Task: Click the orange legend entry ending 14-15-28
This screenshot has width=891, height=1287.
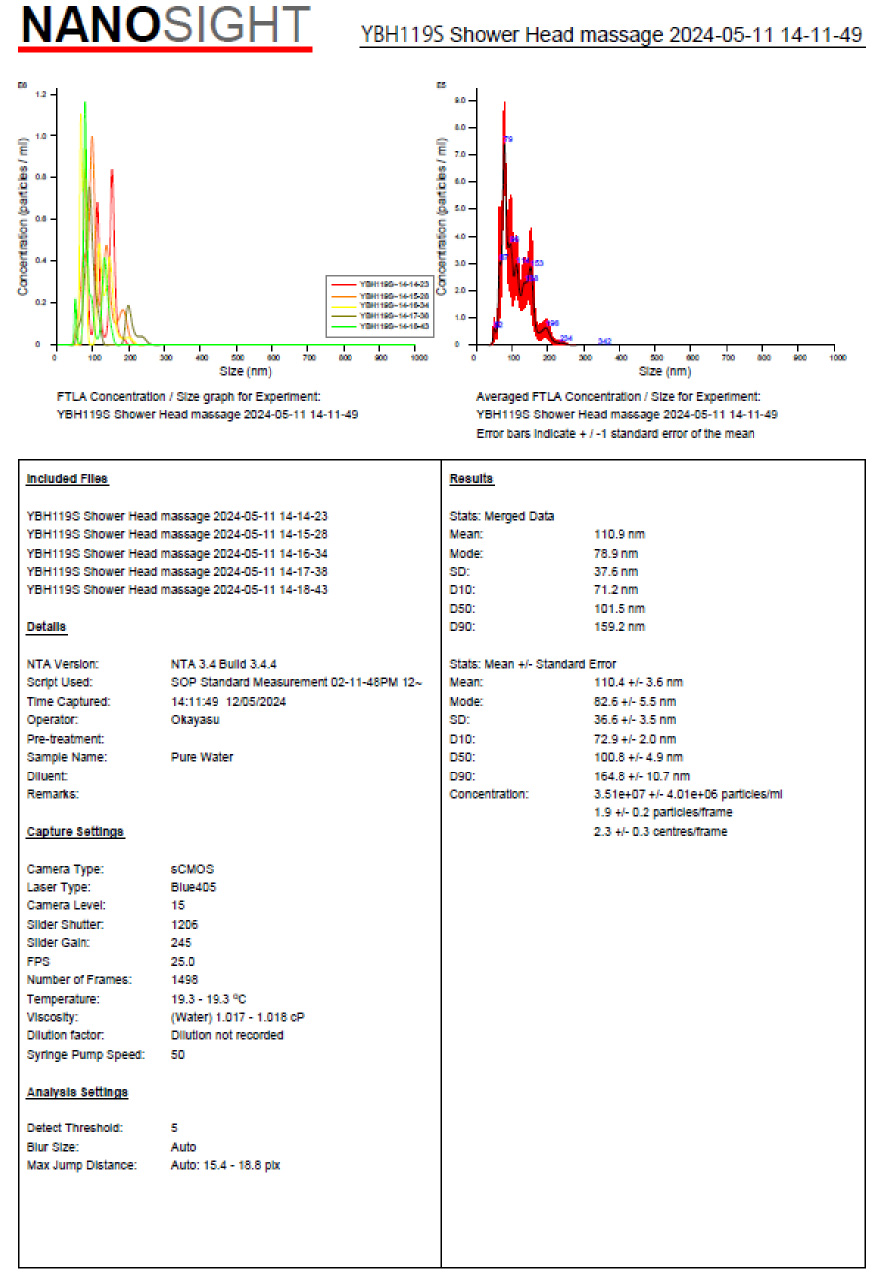Action: click(380, 295)
